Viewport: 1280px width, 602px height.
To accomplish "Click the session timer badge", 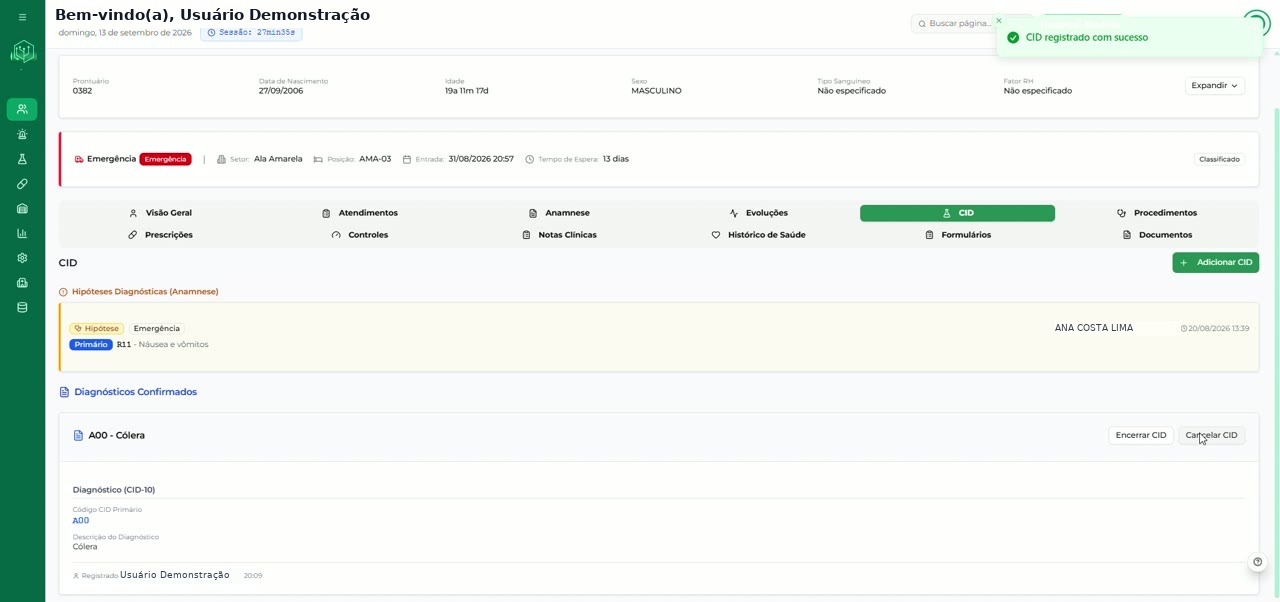I will [x=251, y=33].
